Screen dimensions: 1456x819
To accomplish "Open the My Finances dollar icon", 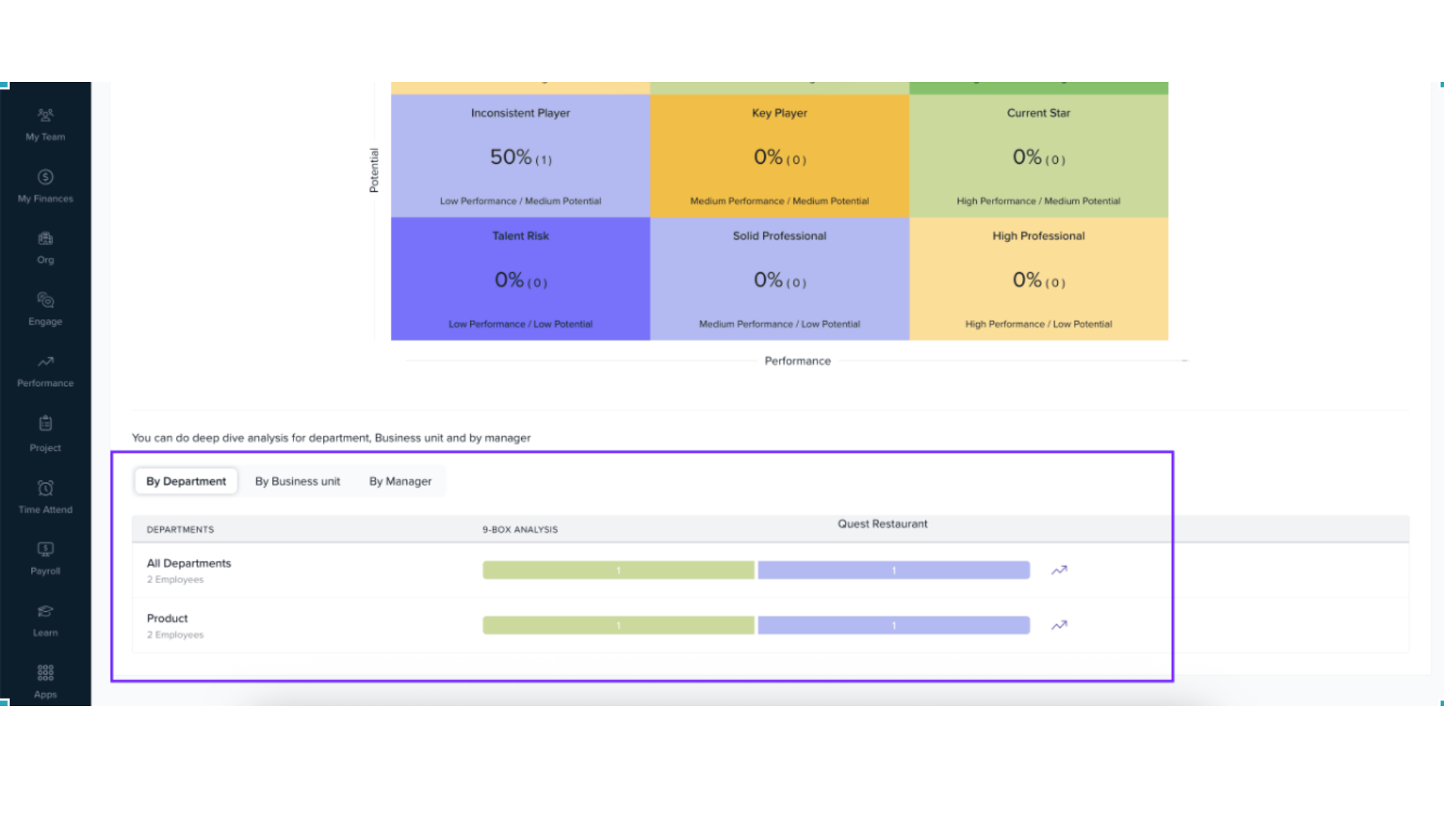I will (45, 177).
